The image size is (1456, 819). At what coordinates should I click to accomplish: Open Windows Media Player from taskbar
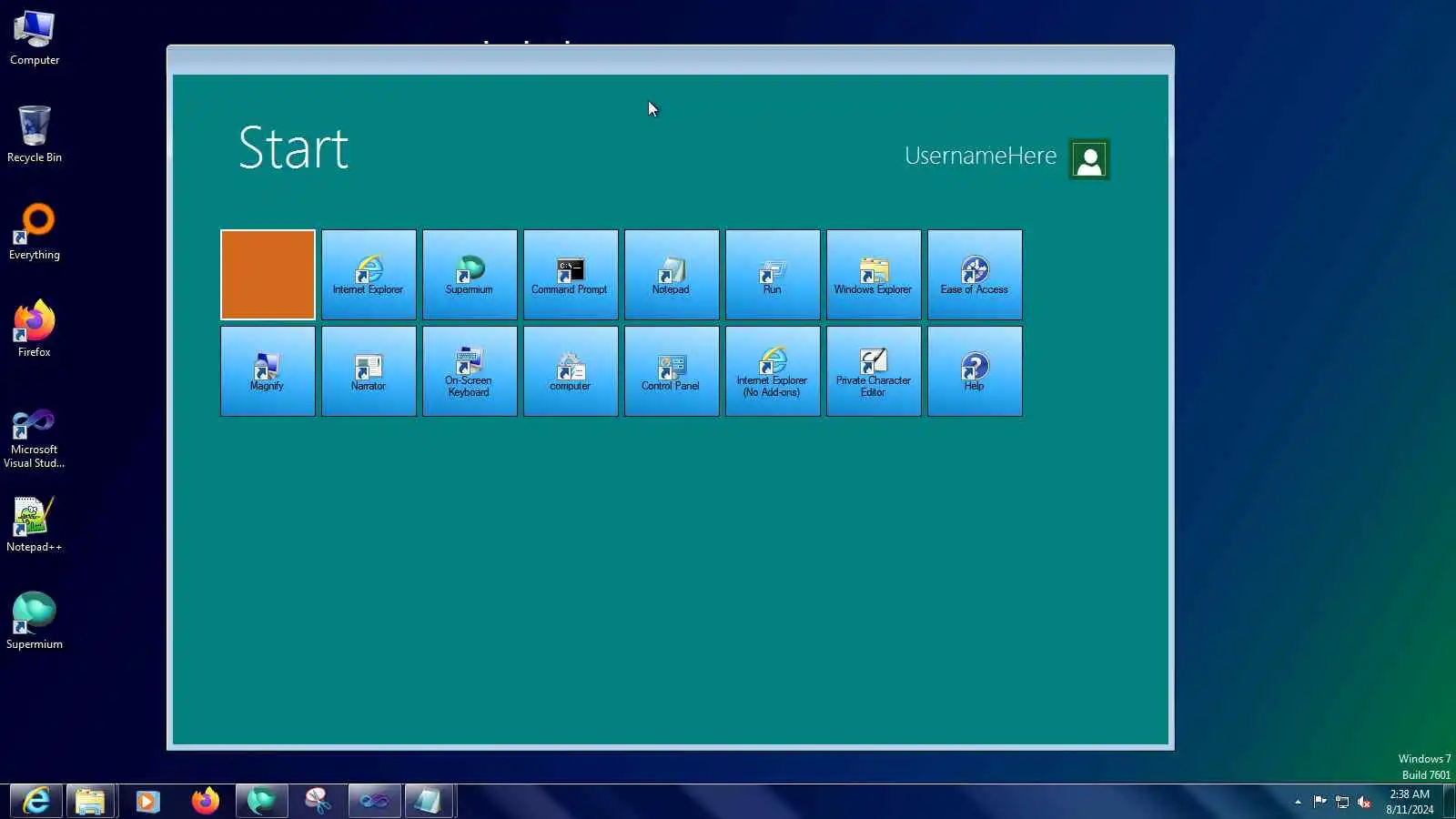147,802
